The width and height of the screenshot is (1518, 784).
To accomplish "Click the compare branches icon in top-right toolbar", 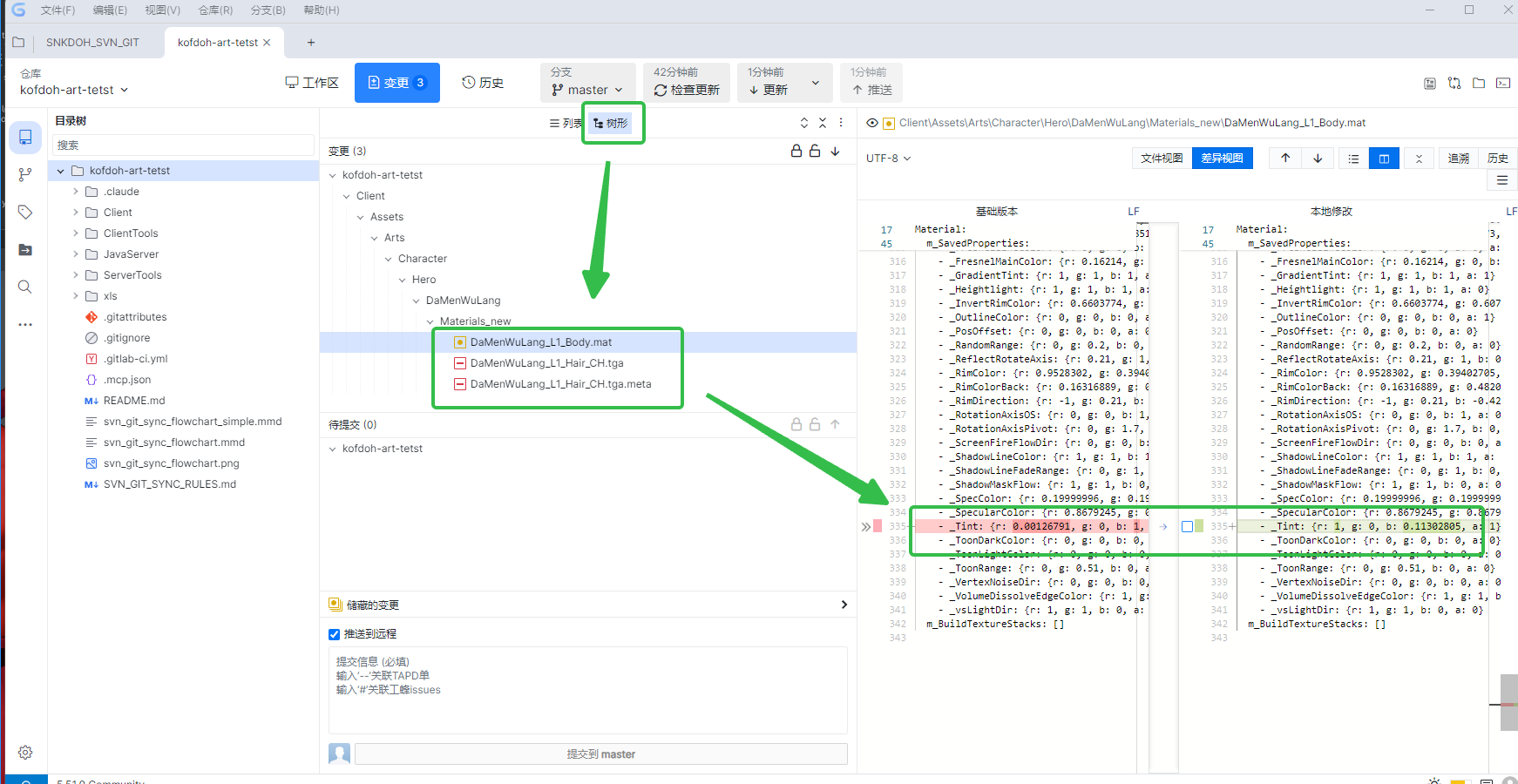I will coord(1454,84).
